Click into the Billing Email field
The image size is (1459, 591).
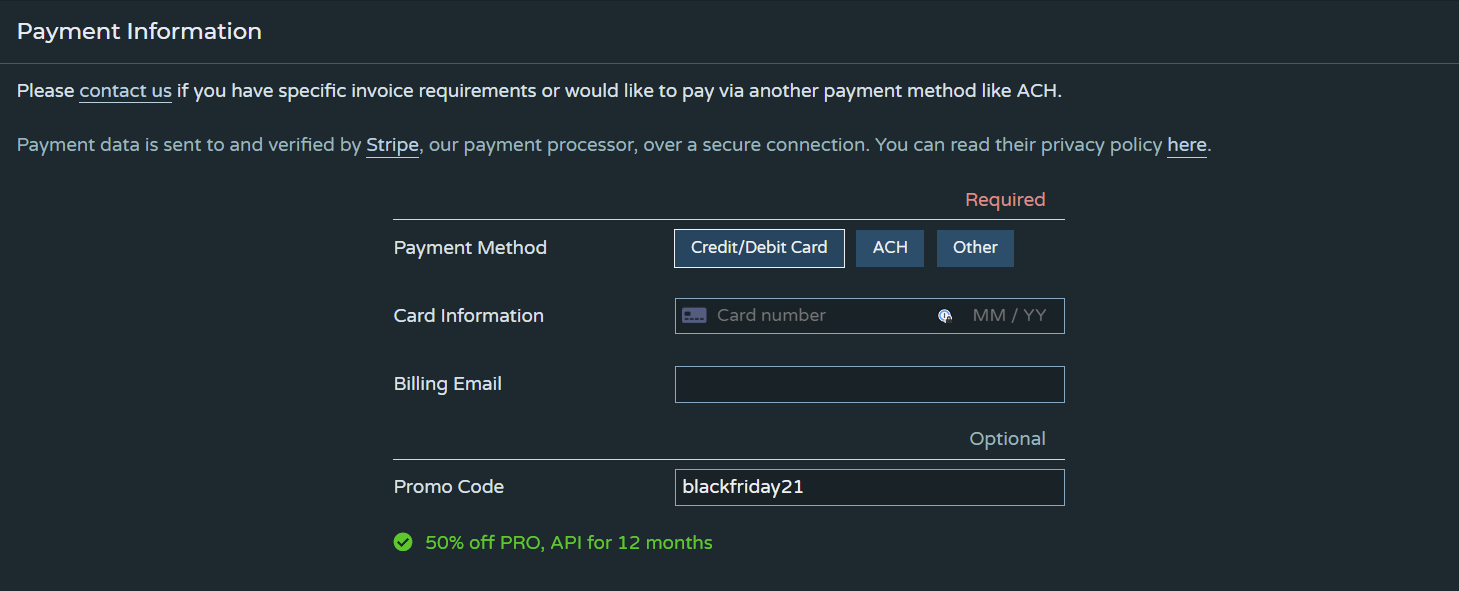(x=870, y=385)
